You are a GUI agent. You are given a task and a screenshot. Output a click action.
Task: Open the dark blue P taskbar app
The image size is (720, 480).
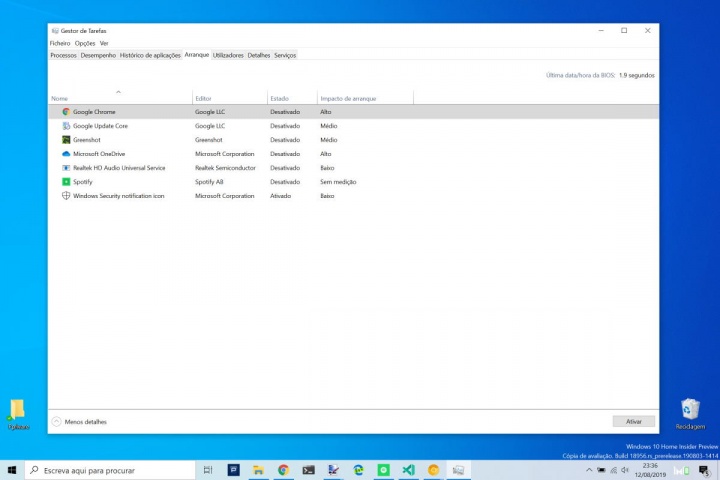(233, 470)
